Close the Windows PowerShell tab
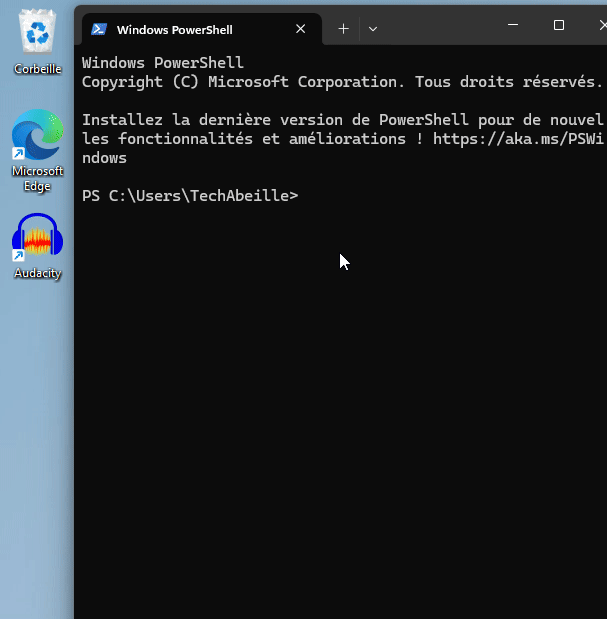 click(300, 29)
